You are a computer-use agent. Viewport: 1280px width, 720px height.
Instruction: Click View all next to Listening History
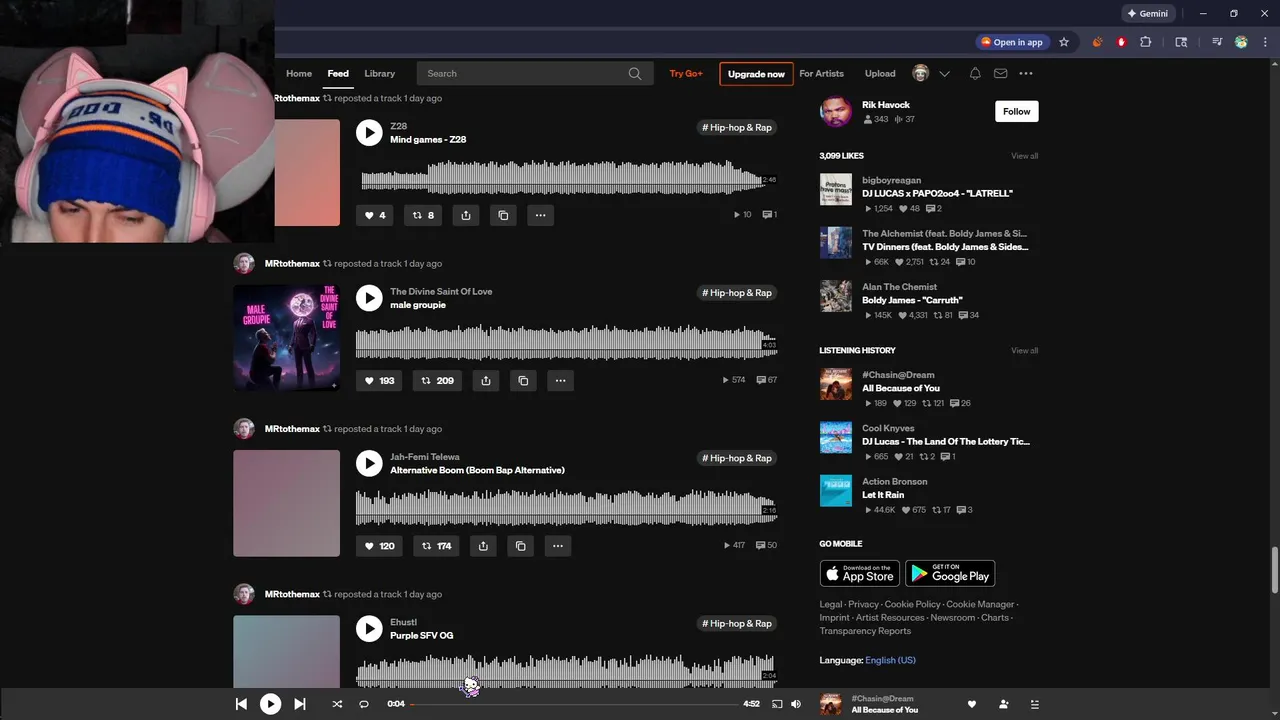point(1024,351)
